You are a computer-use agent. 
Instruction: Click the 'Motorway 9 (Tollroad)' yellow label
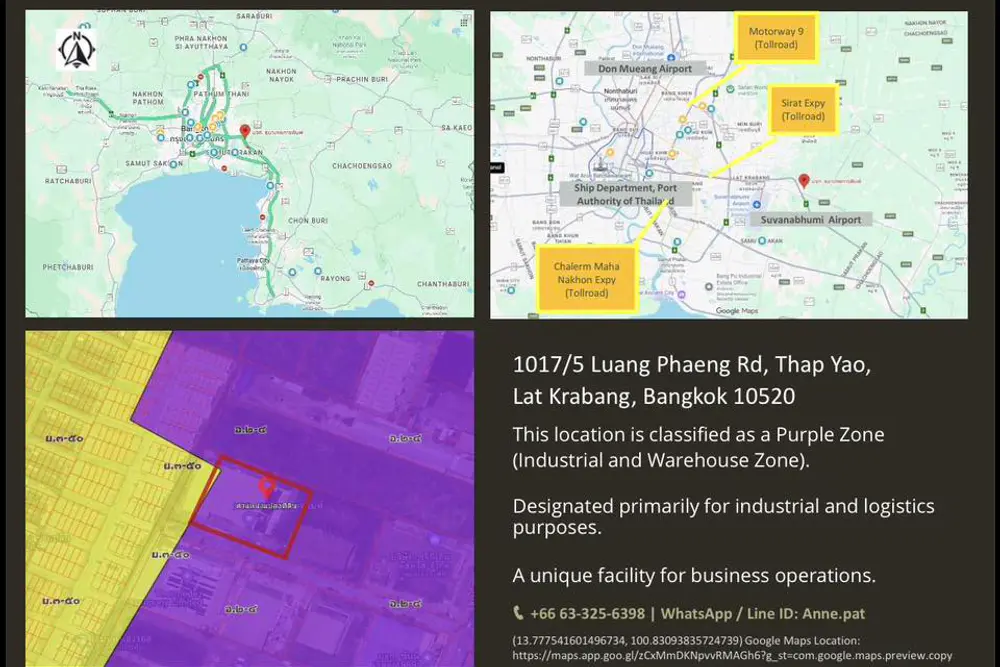point(776,38)
